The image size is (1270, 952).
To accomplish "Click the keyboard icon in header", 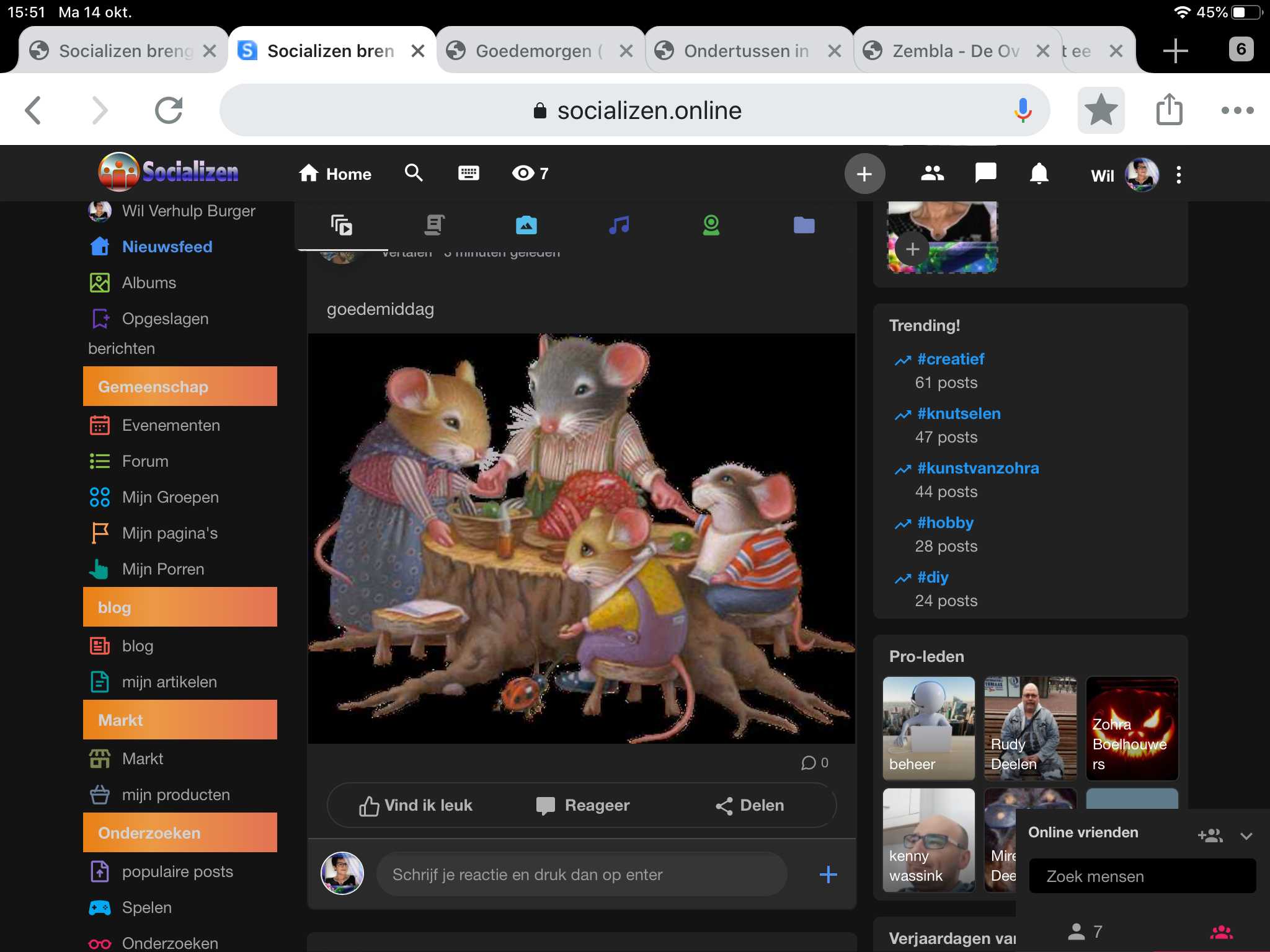I will 469,173.
